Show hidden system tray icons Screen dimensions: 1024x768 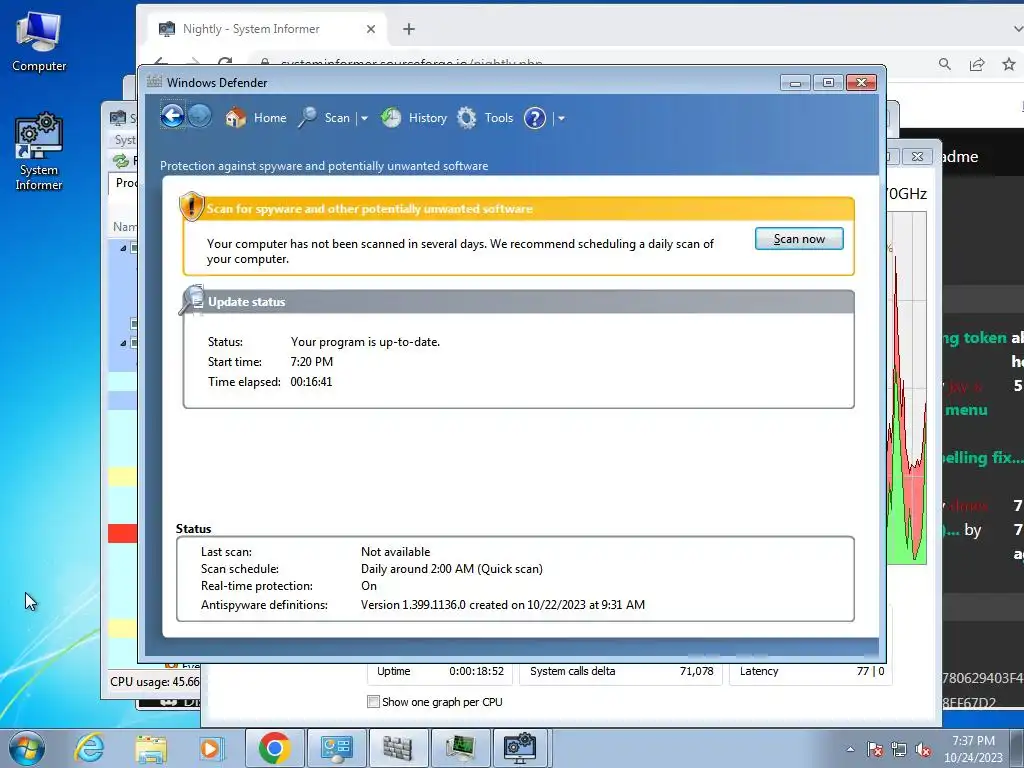tap(850, 749)
